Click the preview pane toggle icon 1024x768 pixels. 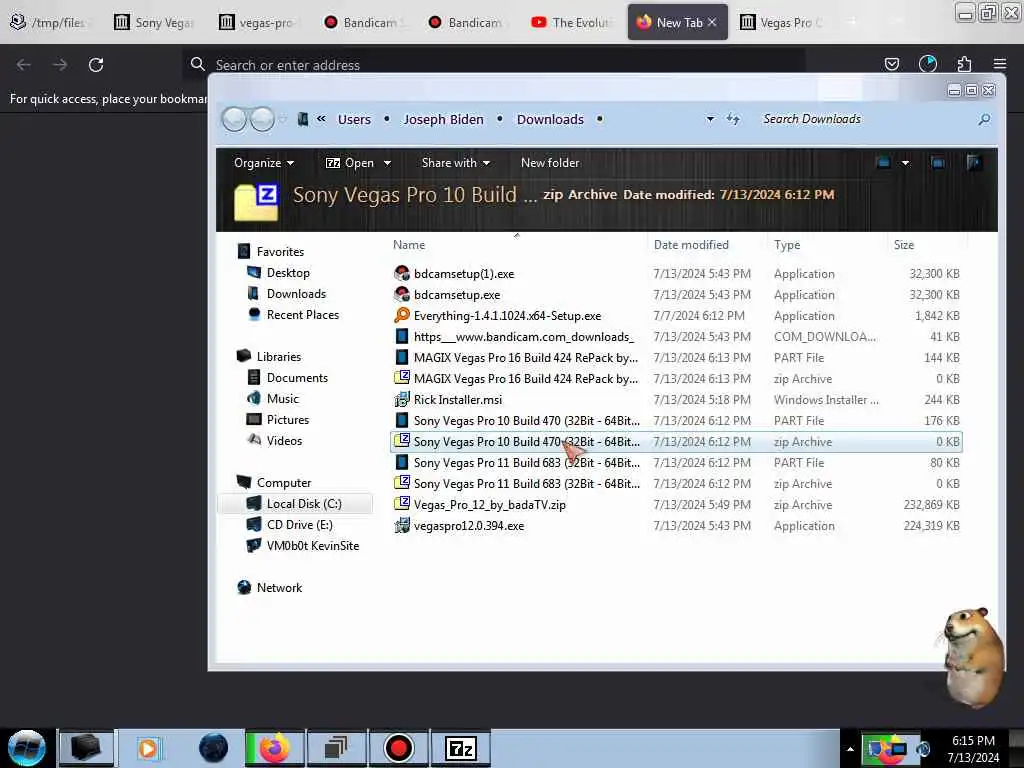938,163
